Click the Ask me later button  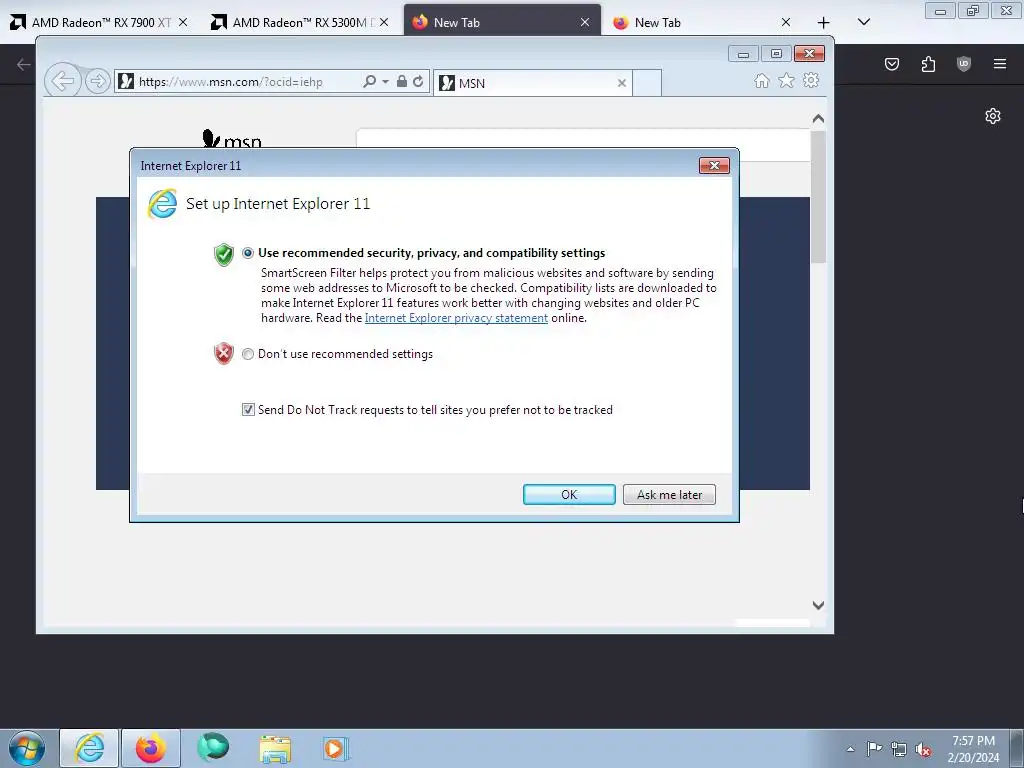[x=669, y=494]
